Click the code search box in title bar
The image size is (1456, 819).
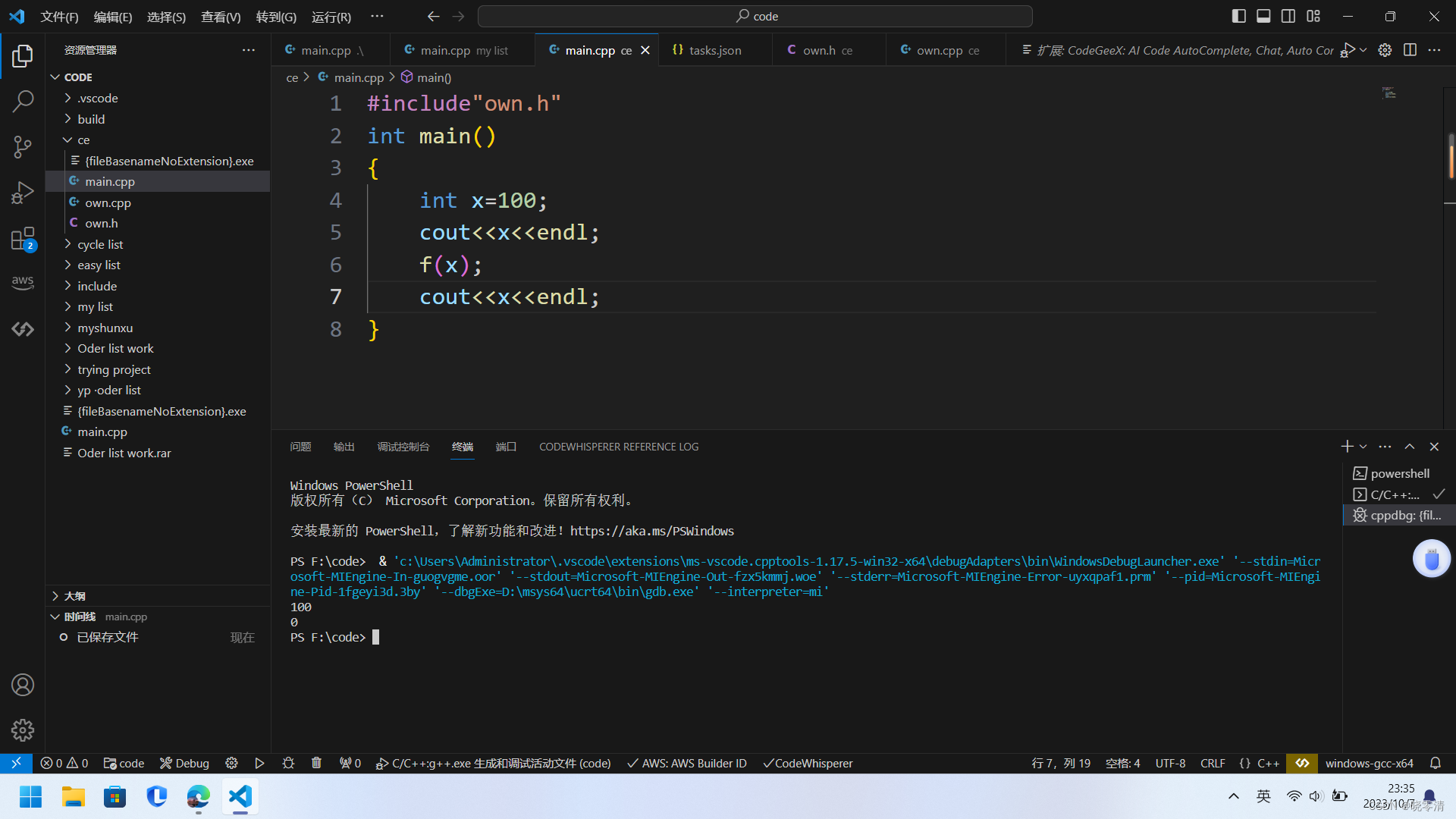[x=755, y=17]
